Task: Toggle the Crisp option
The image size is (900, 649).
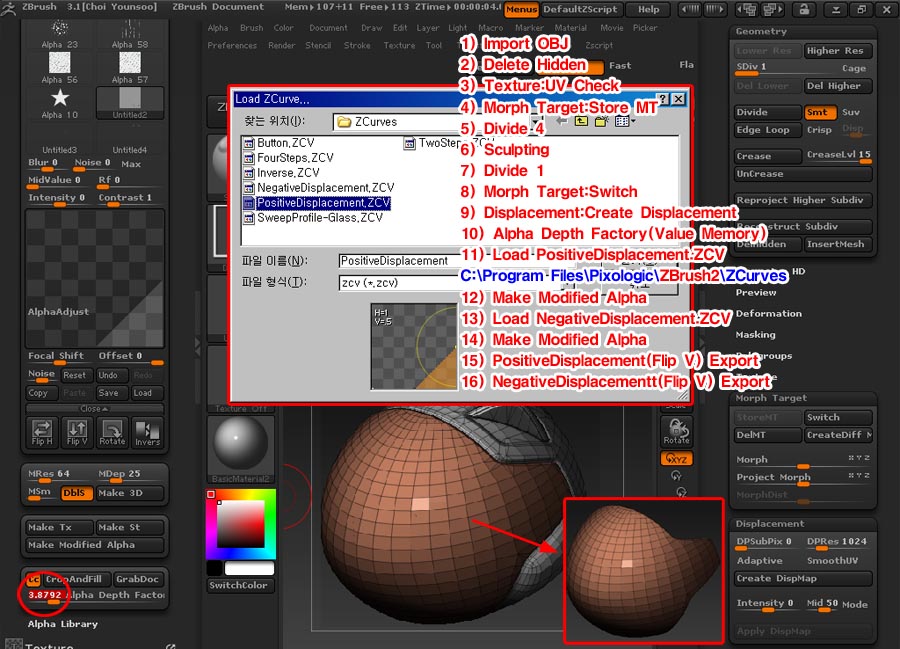Action: 819,130
